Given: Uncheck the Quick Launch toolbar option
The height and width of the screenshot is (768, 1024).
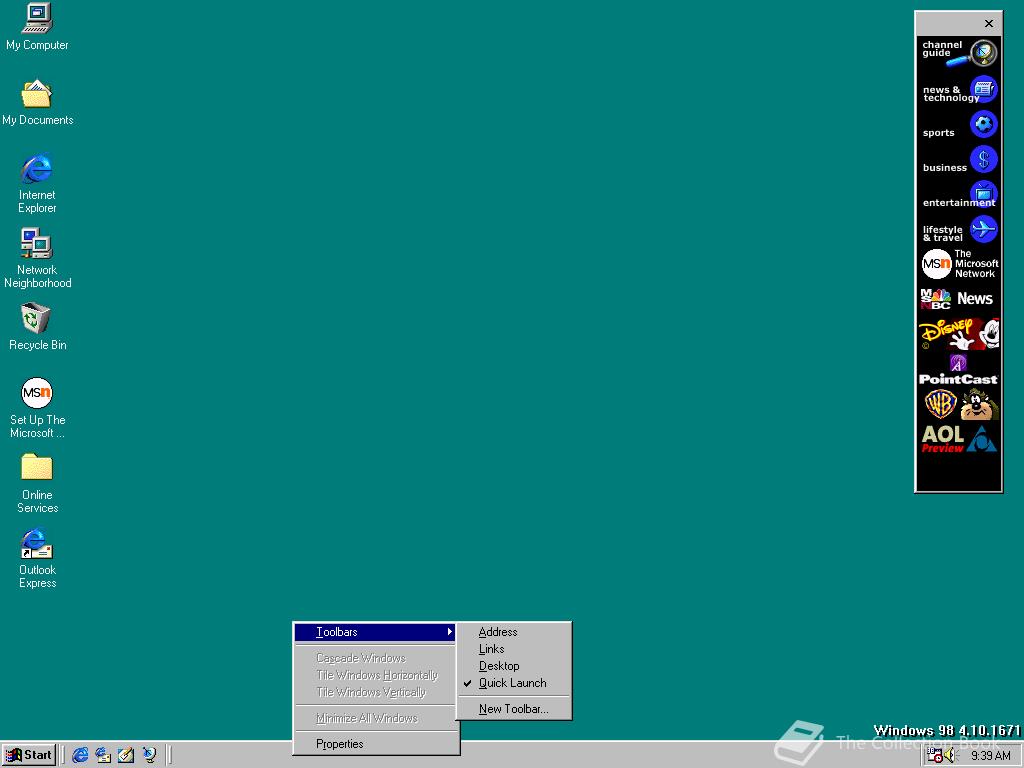Looking at the screenshot, I should 513,683.
